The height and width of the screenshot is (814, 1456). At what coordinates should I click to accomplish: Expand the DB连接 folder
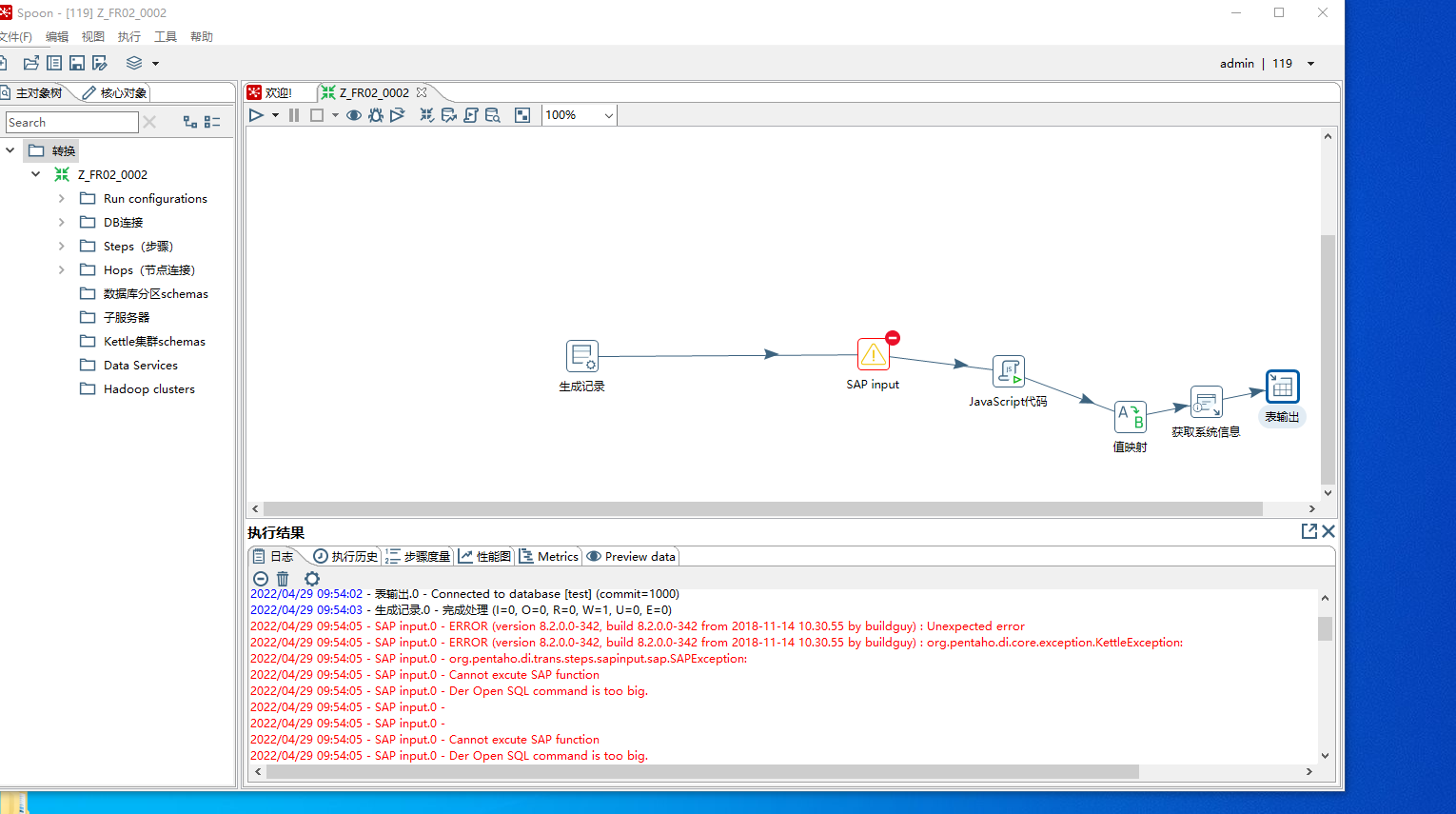pyautogui.click(x=61, y=222)
